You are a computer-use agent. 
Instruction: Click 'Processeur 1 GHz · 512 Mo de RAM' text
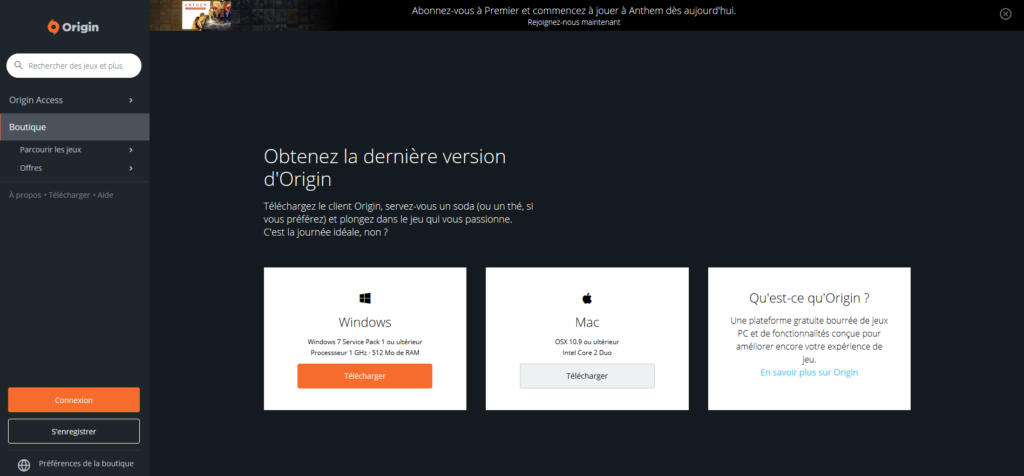(x=365, y=353)
